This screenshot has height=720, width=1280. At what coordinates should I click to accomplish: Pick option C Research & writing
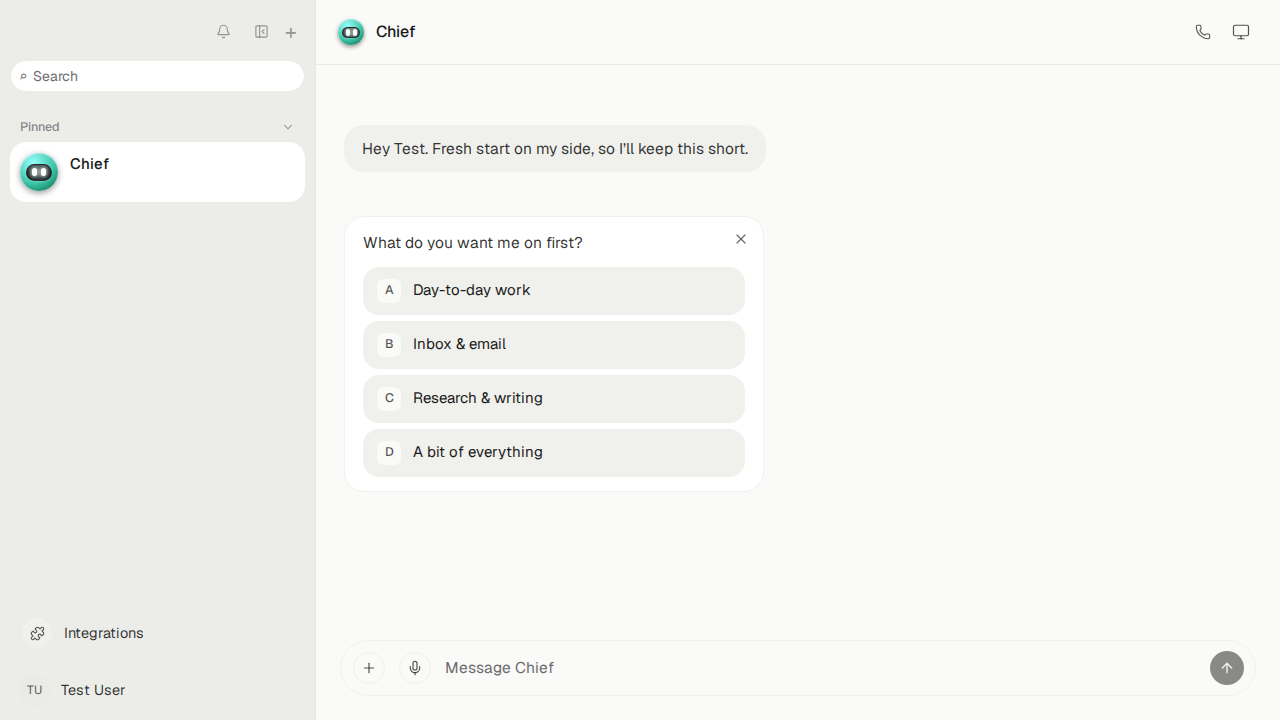[554, 399]
